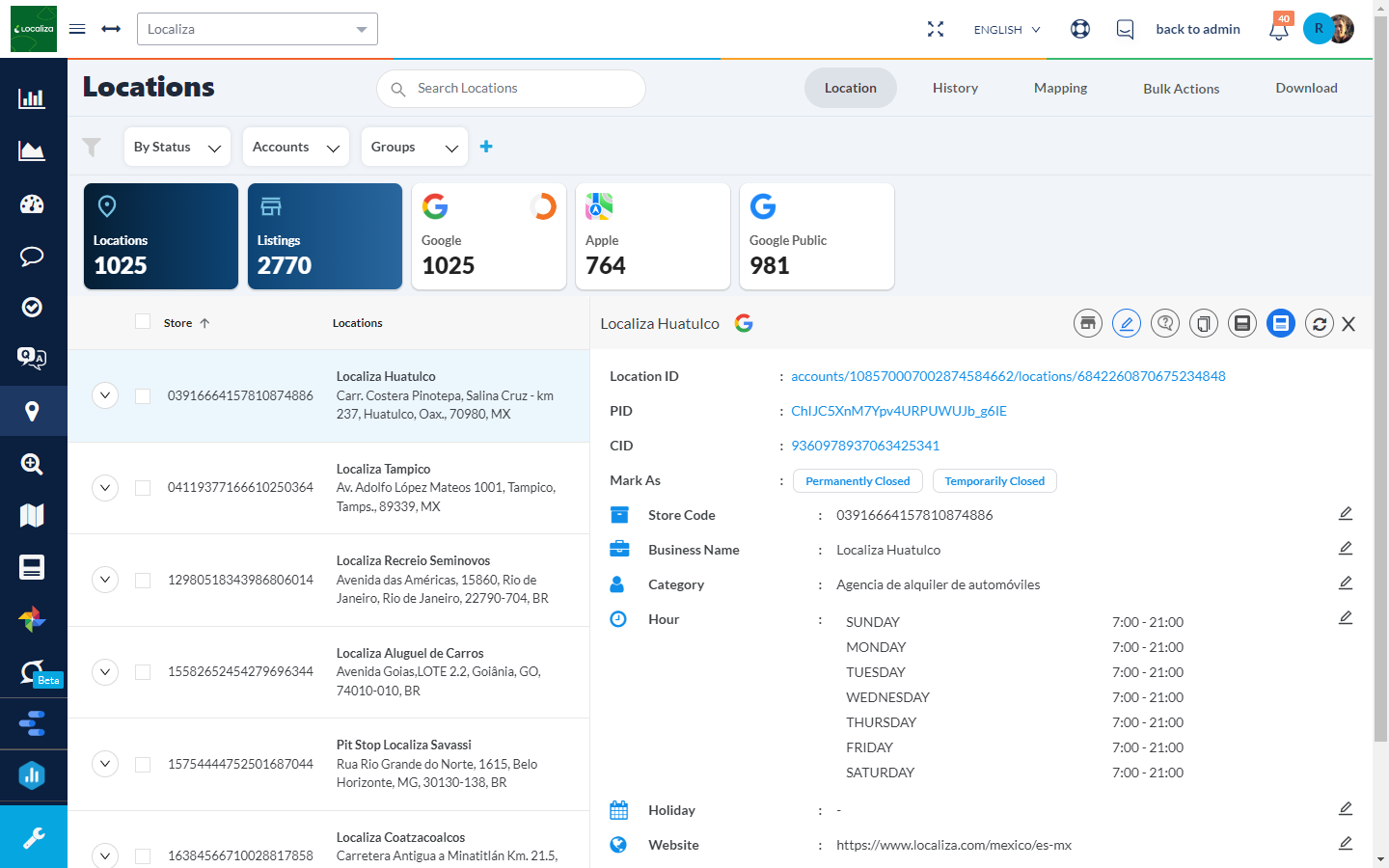Expand the Localiza Tampico row chevron
The image size is (1389, 868).
click(x=105, y=488)
